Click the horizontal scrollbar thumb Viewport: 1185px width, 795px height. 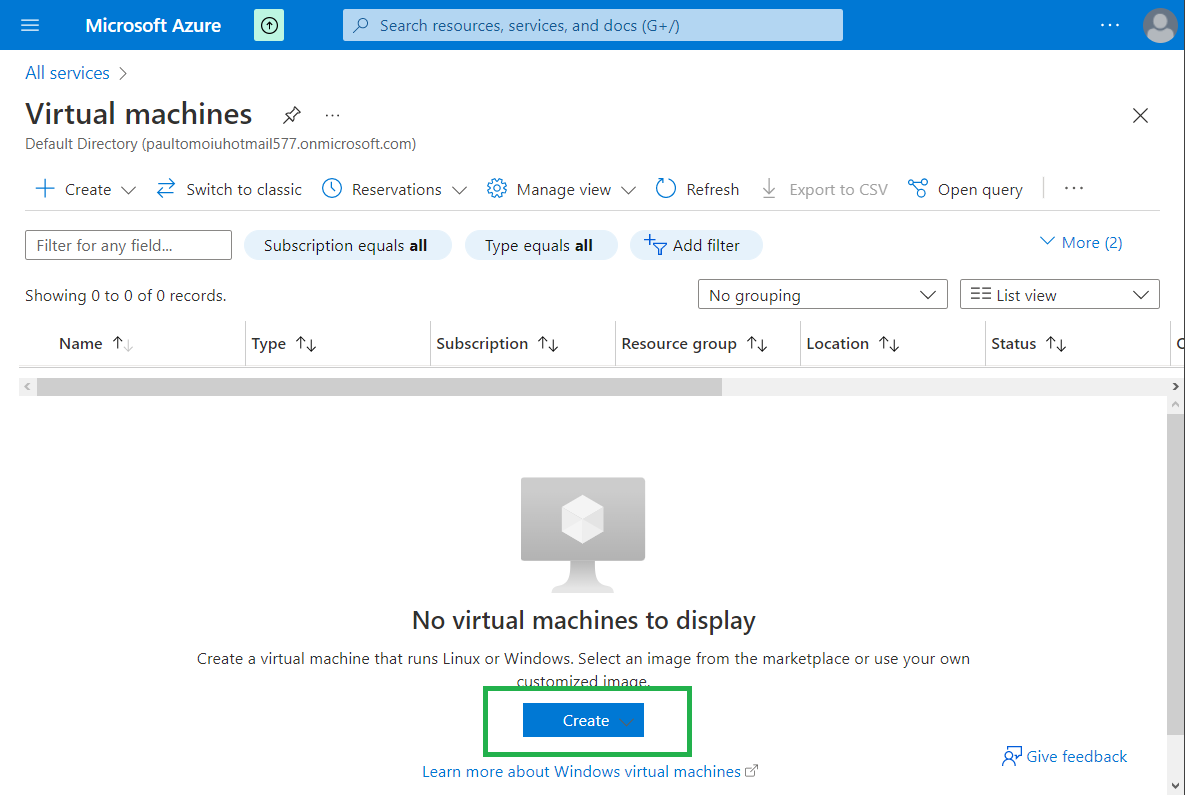tap(379, 387)
